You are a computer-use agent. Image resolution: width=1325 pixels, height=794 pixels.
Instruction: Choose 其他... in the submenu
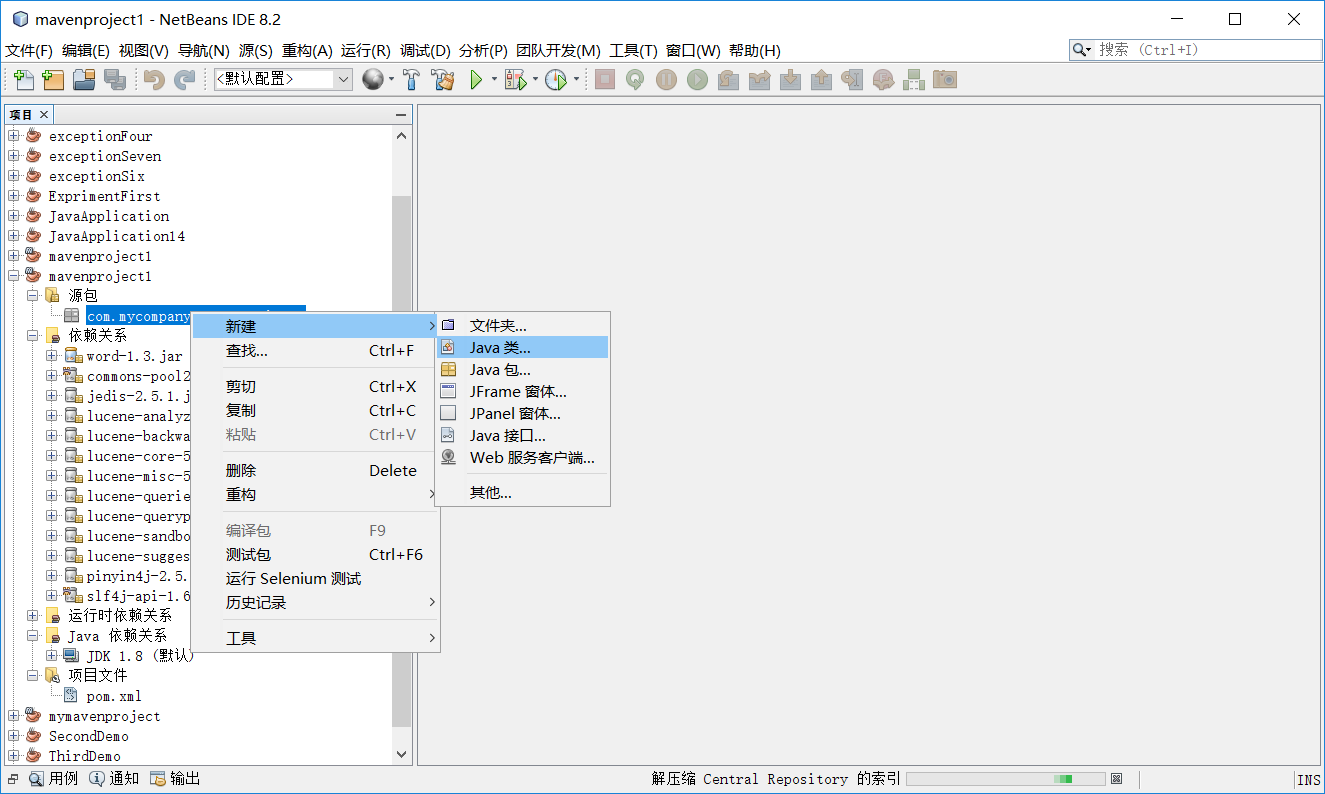coord(522,493)
